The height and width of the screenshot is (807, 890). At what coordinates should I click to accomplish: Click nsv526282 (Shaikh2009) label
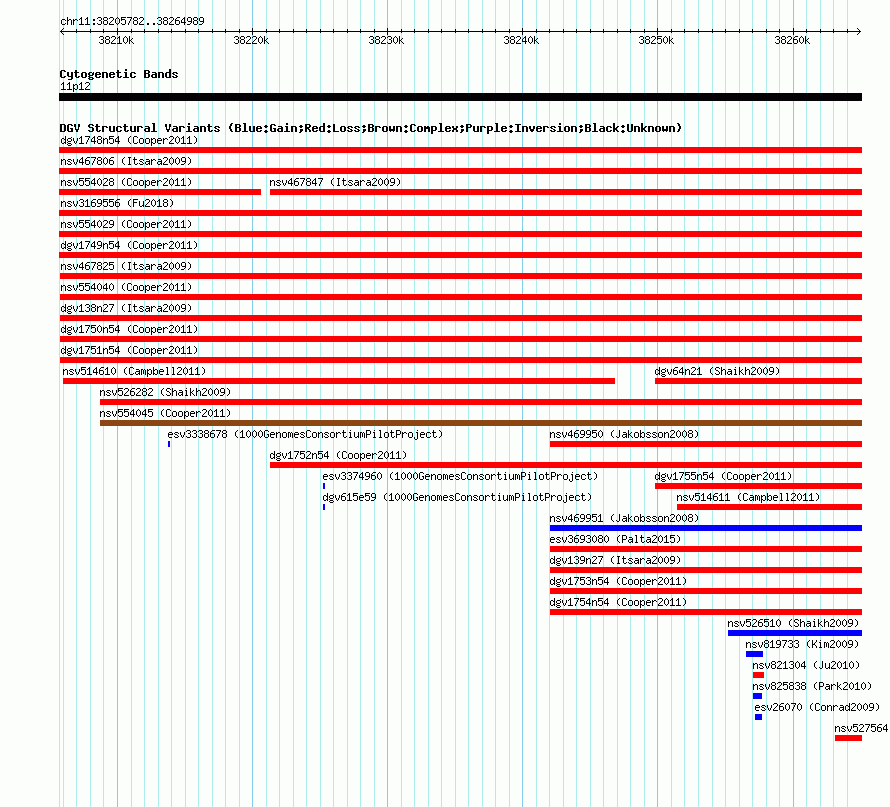point(165,392)
